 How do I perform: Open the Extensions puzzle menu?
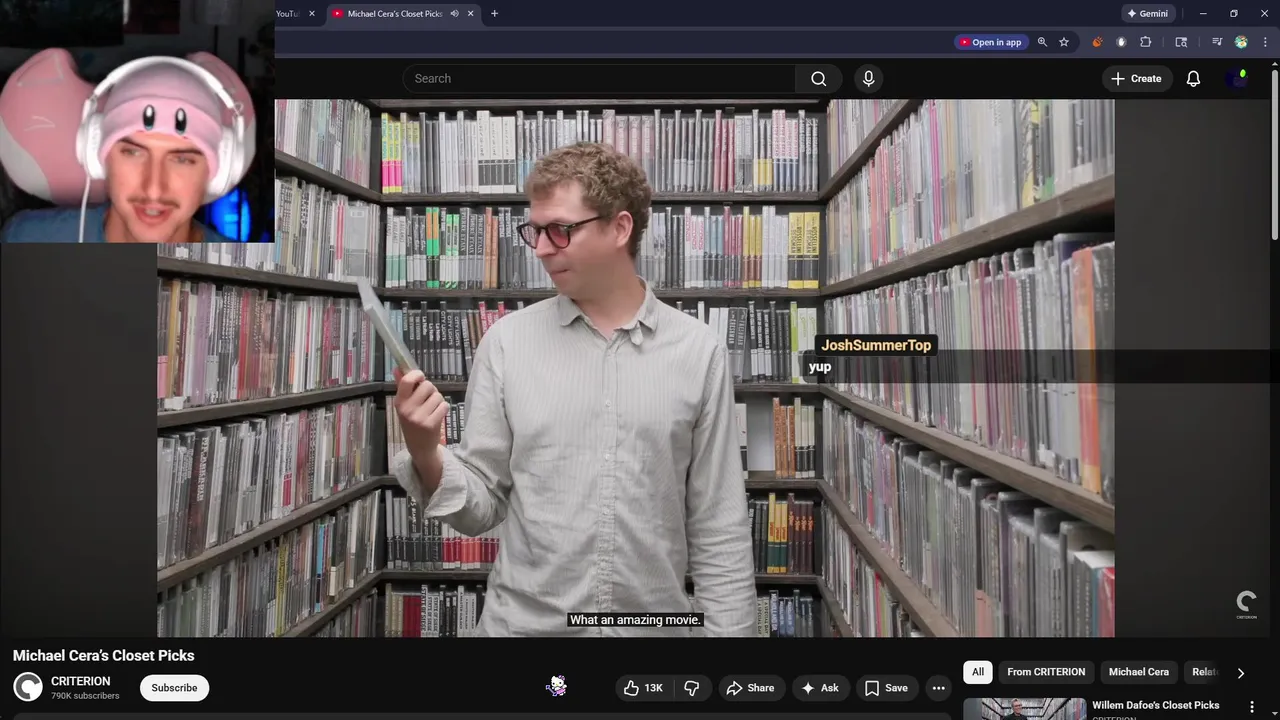(x=1146, y=42)
